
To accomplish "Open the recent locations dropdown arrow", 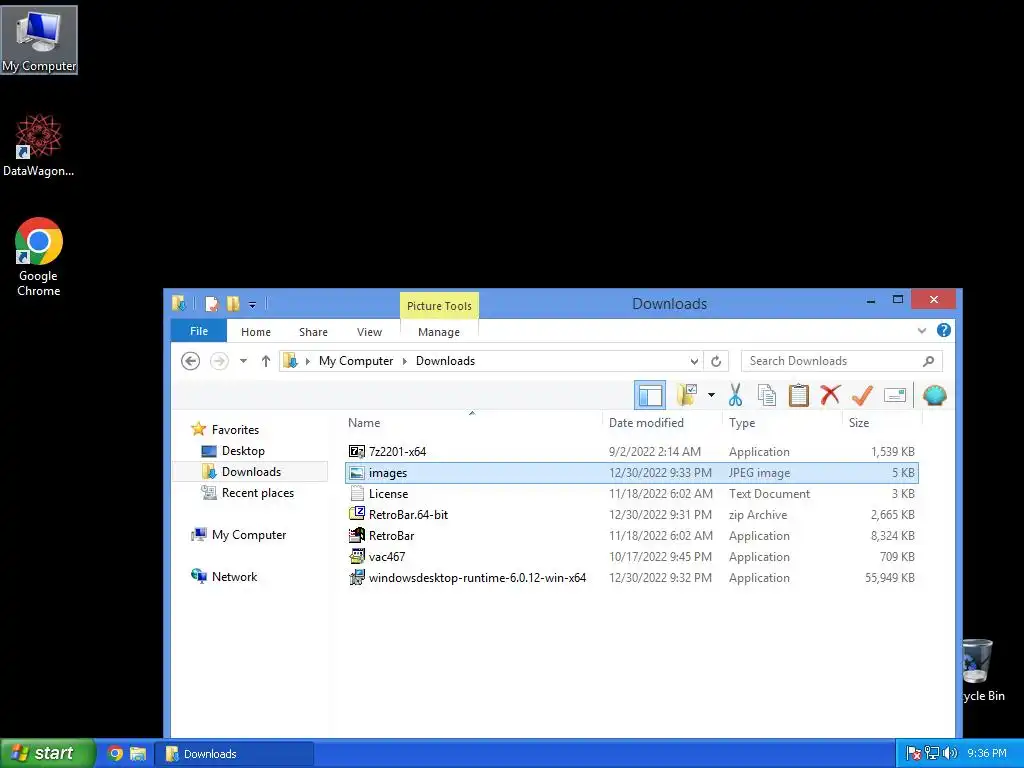I will (x=243, y=360).
